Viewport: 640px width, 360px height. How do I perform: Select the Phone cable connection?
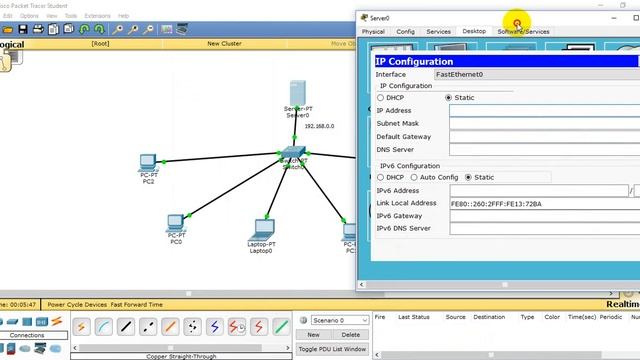coord(192,327)
